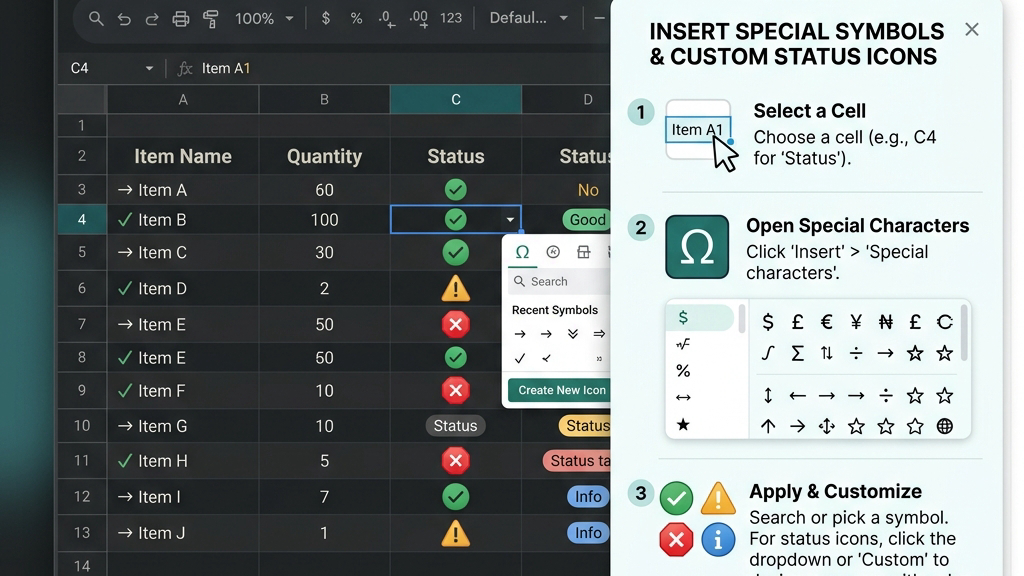Open the status dropdown arrow in C4
The width and height of the screenshot is (1024, 576).
tap(510, 220)
